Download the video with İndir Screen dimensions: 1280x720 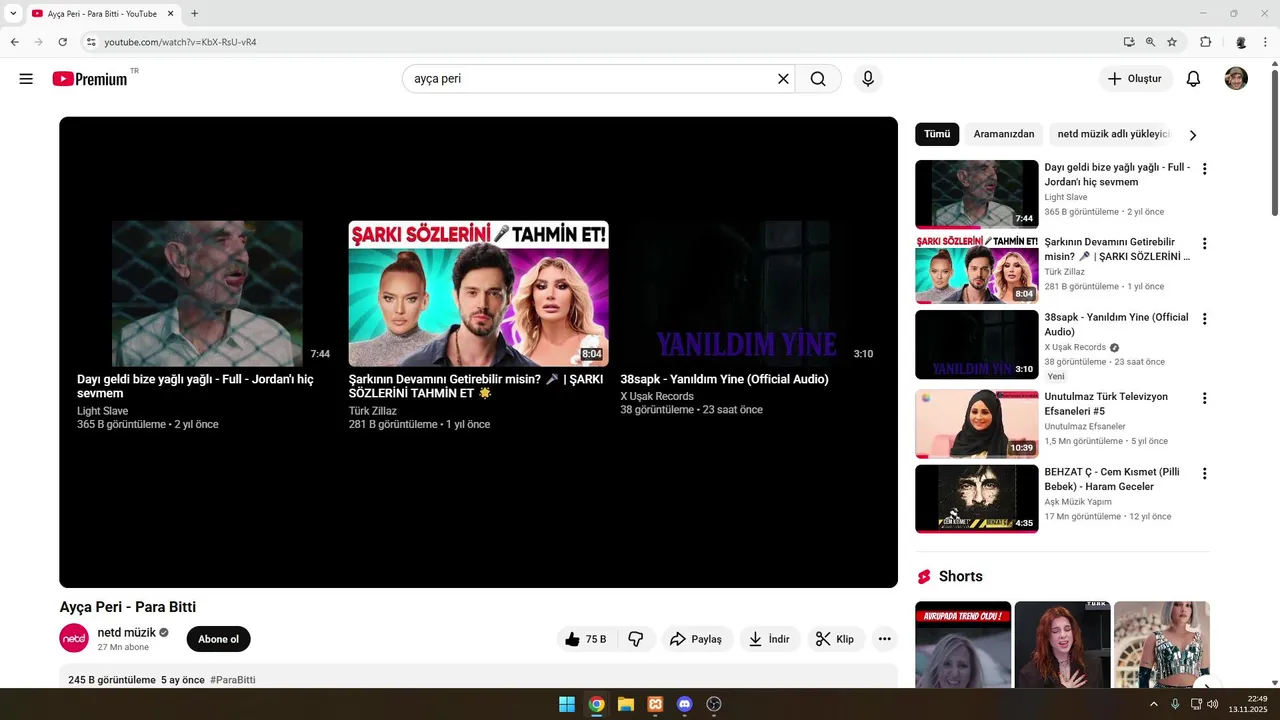[x=769, y=639]
